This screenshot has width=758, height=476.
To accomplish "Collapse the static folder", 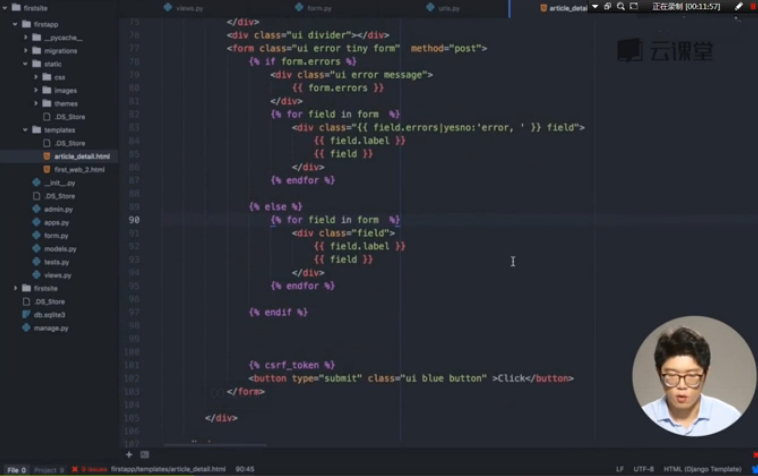I will point(26,63).
